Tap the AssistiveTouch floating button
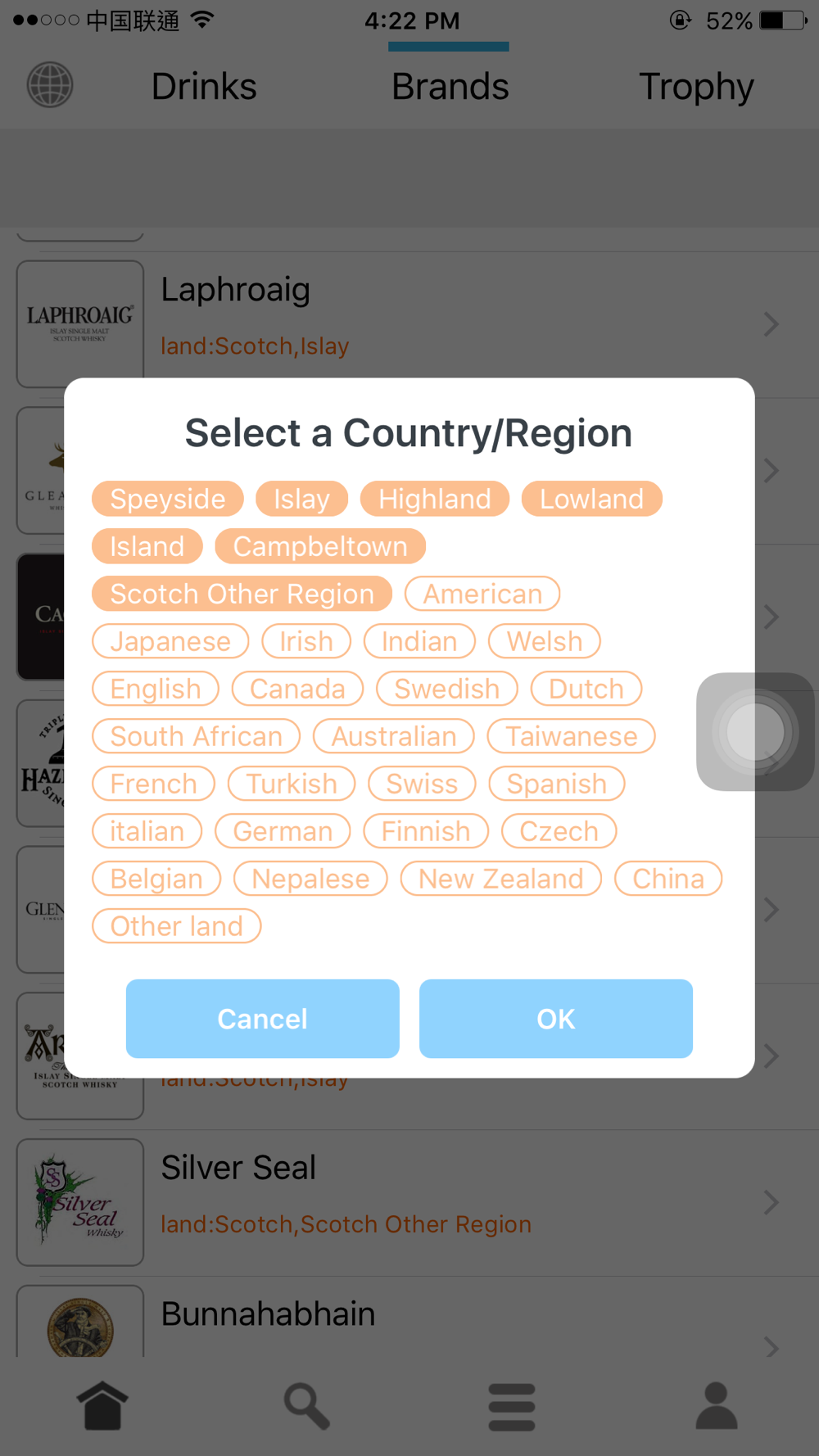The width and height of the screenshot is (819, 1456). click(x=755, y=731)
